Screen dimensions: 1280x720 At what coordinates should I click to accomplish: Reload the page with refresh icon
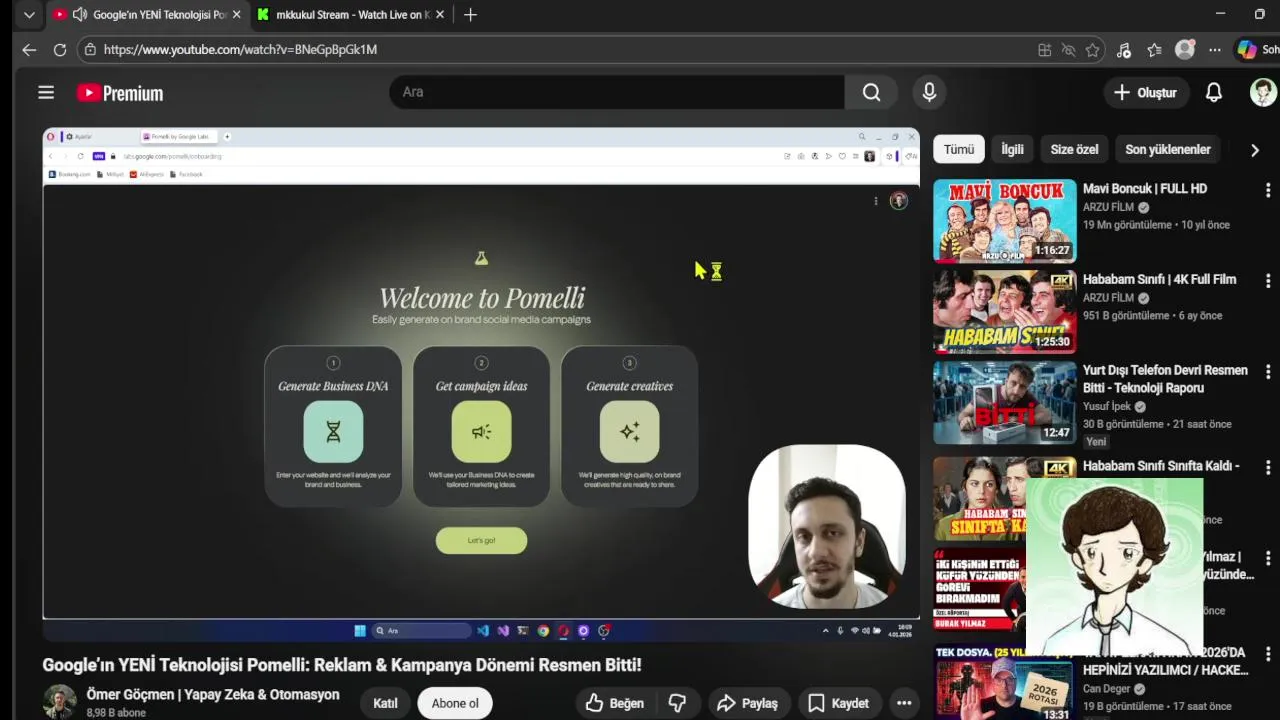pos(60,49)
